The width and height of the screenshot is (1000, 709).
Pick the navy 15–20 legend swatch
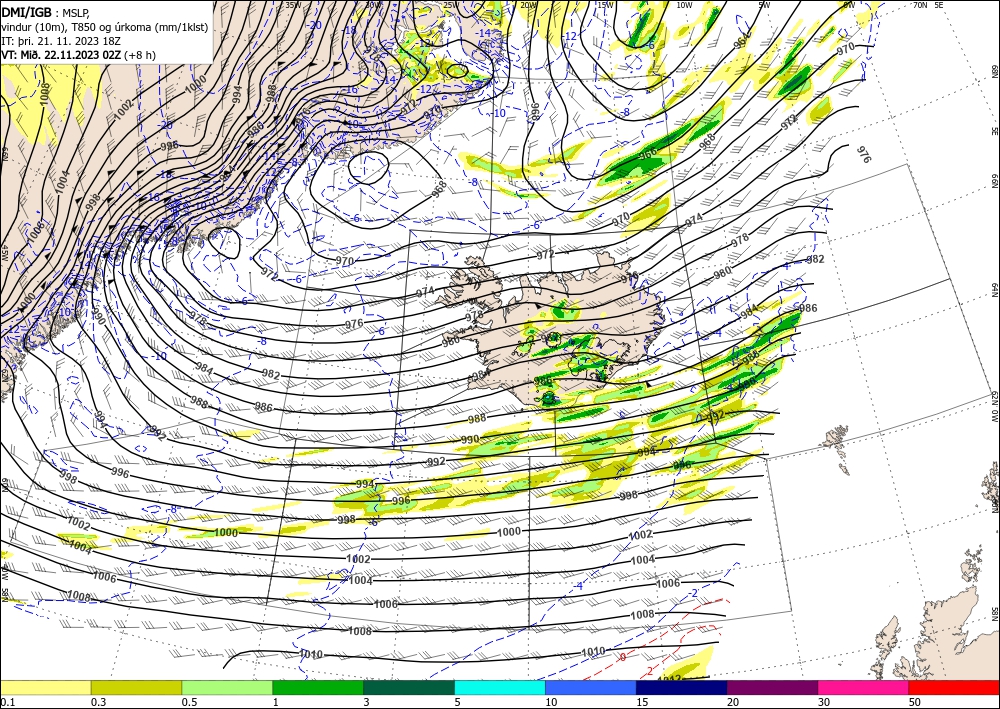(x=682, y=687)
